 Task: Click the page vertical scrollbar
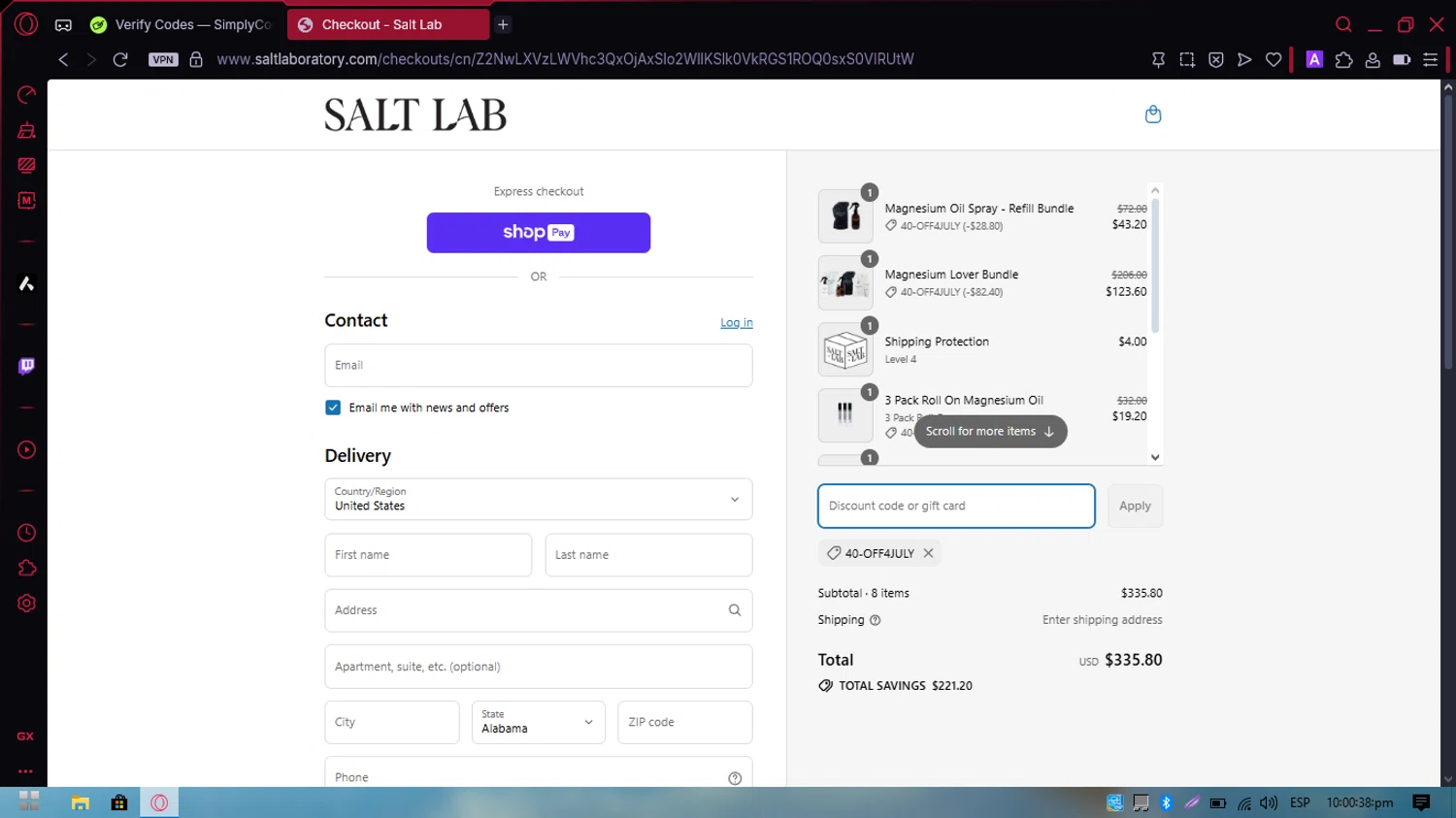[1448, 231]
